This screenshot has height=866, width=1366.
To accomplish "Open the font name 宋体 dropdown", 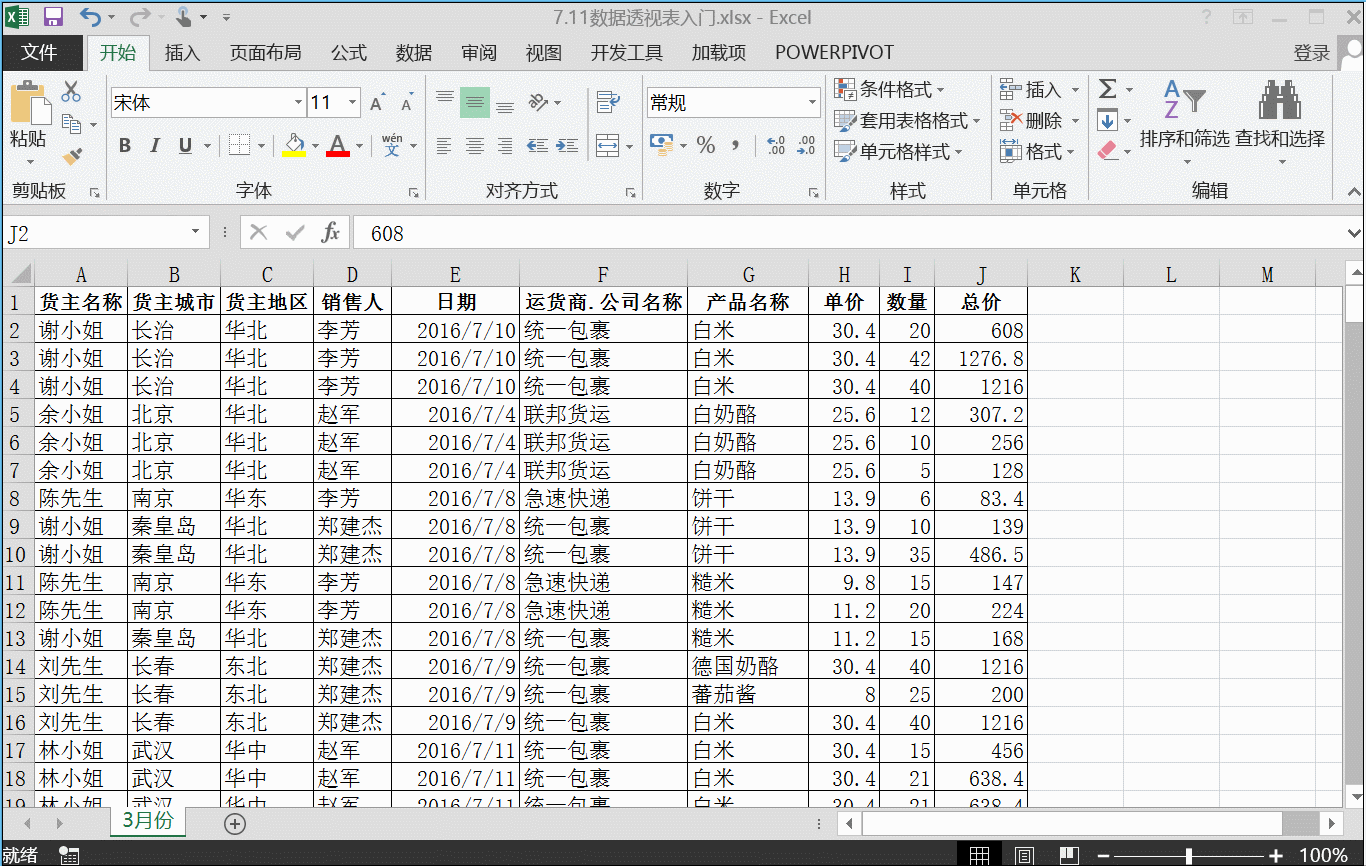I will coord(296,102).
